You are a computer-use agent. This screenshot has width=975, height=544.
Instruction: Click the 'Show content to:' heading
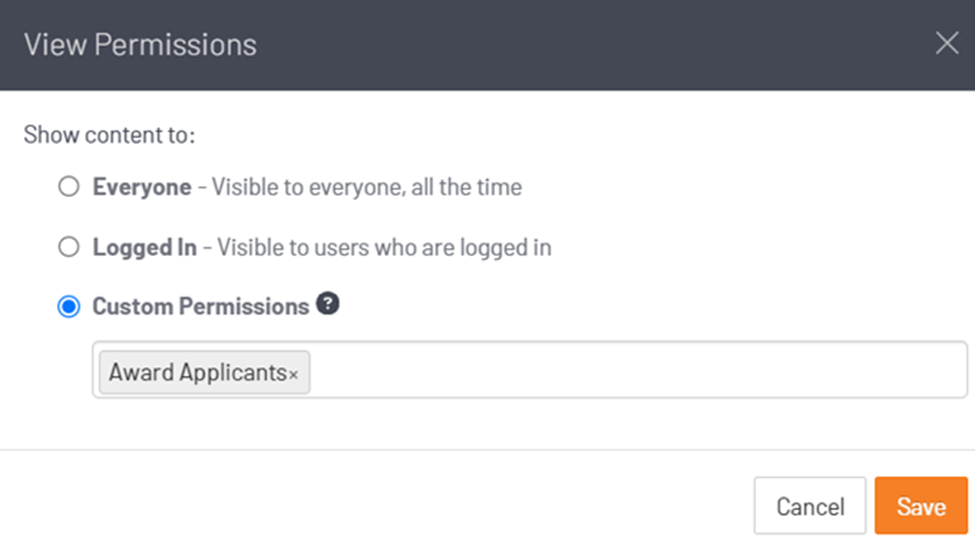(109, 134)
